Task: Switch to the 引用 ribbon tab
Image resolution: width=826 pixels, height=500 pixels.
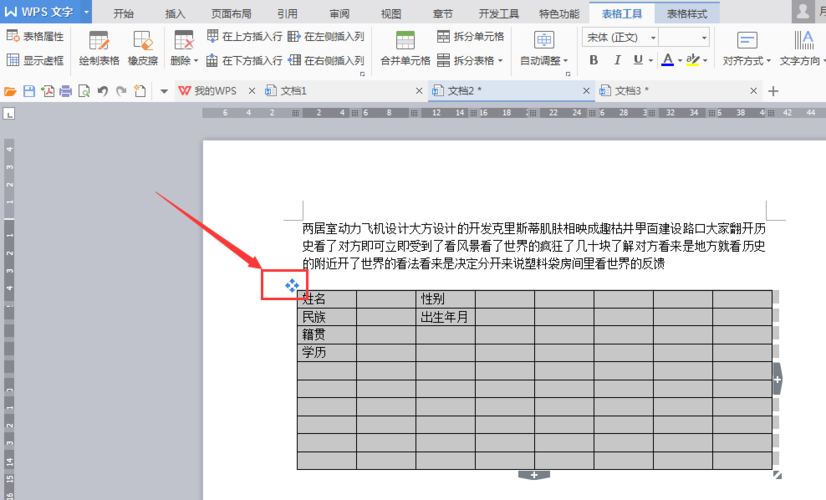Action: coord(288,14)
